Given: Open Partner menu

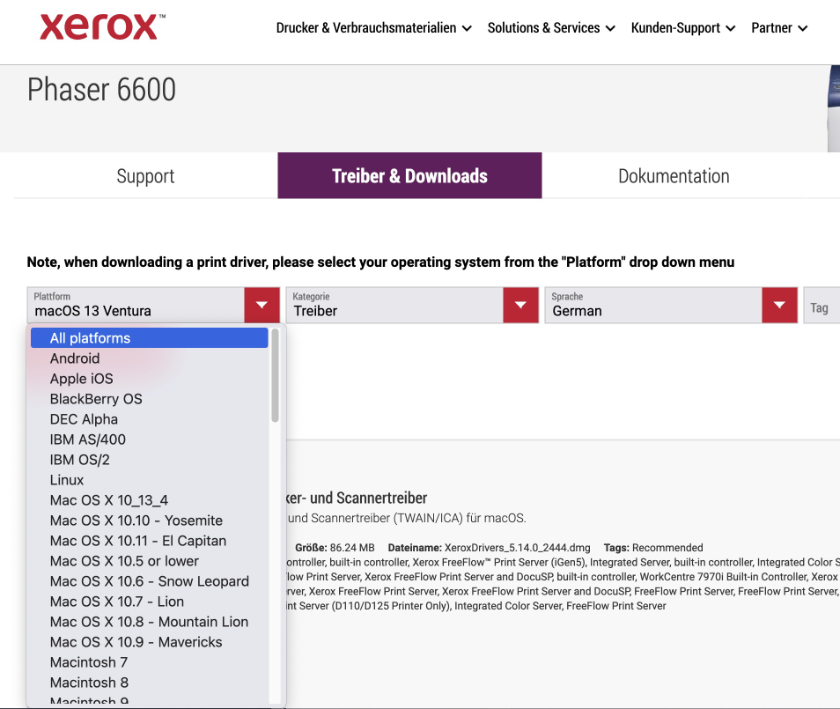Looking at the screenshot, I should (779, 28).
